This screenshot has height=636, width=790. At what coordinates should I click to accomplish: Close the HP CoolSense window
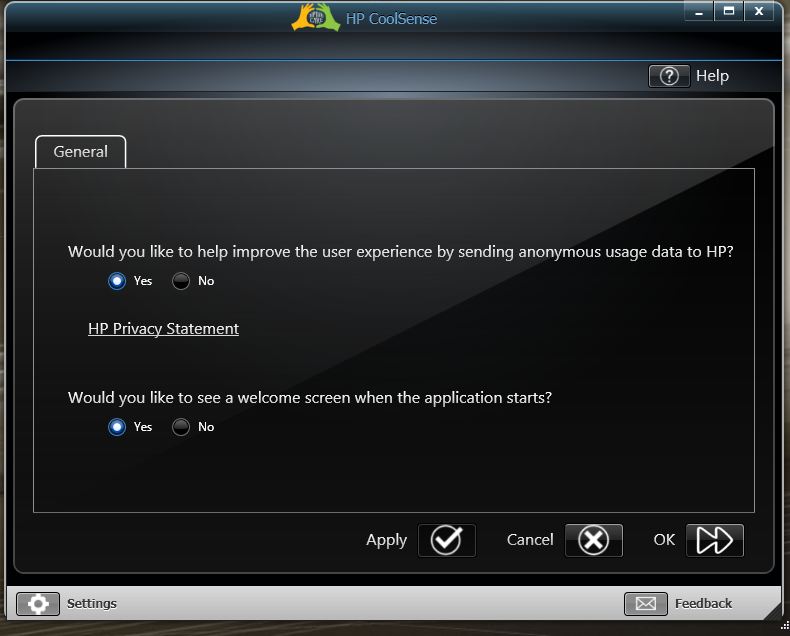(x=759, y=12)
